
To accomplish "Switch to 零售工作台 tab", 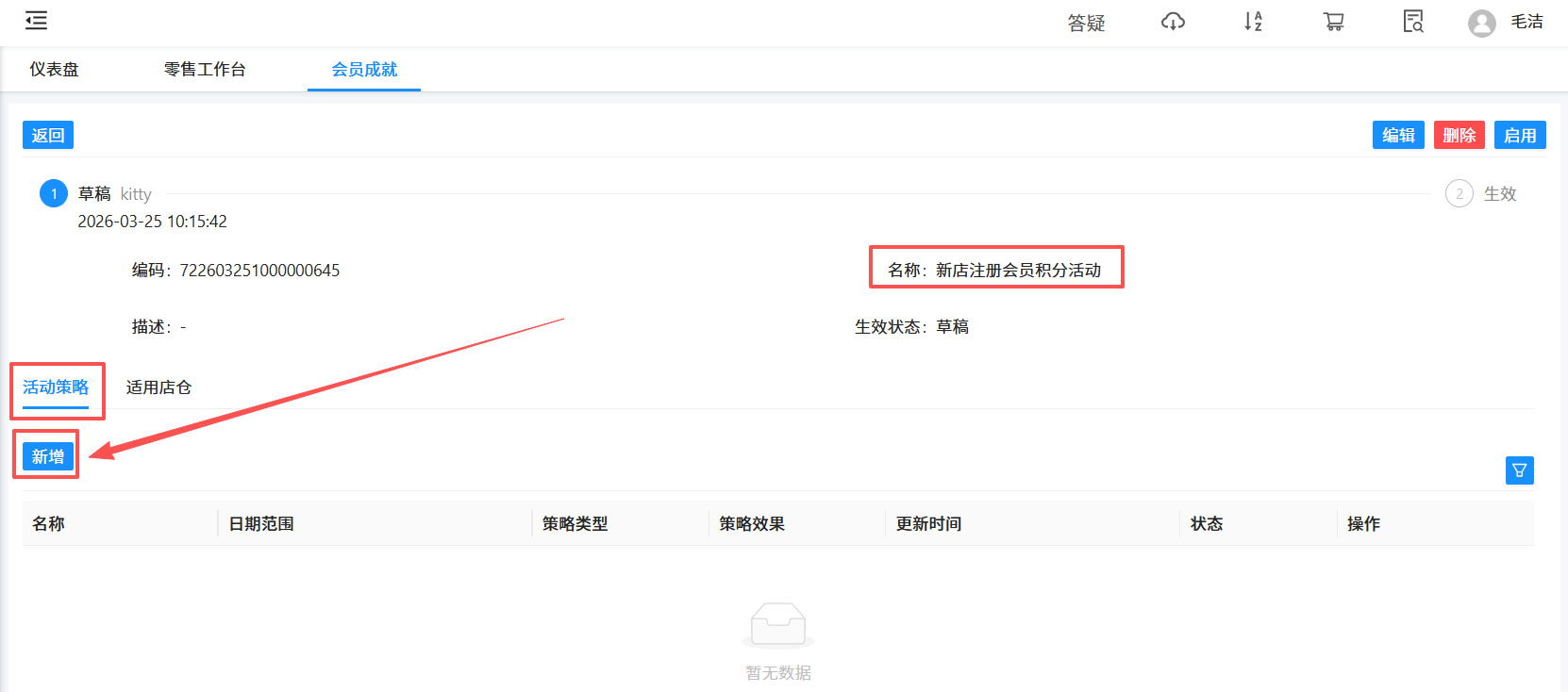I will point(205,70).
